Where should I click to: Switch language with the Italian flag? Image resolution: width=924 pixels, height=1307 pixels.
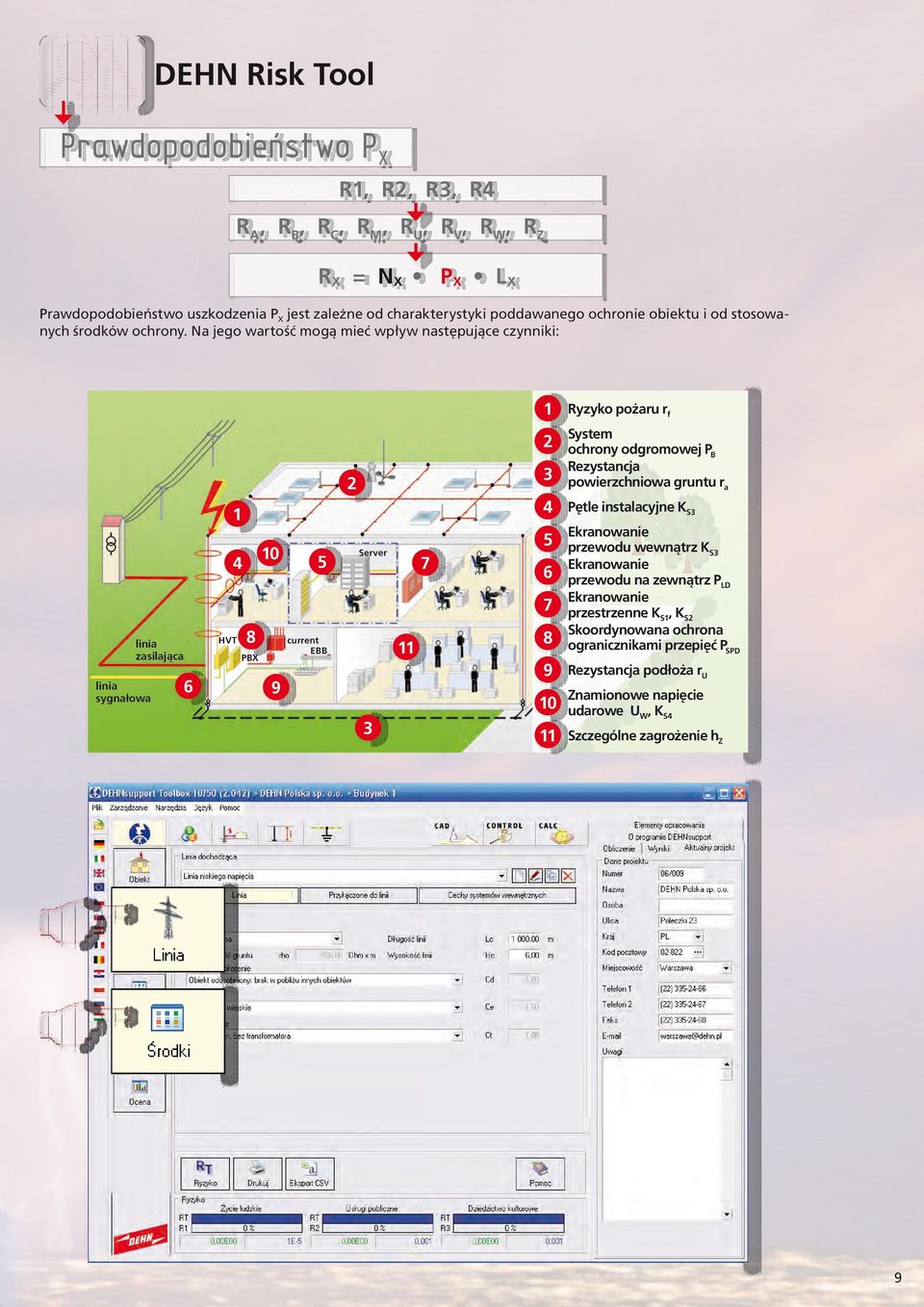click(98, 858)
